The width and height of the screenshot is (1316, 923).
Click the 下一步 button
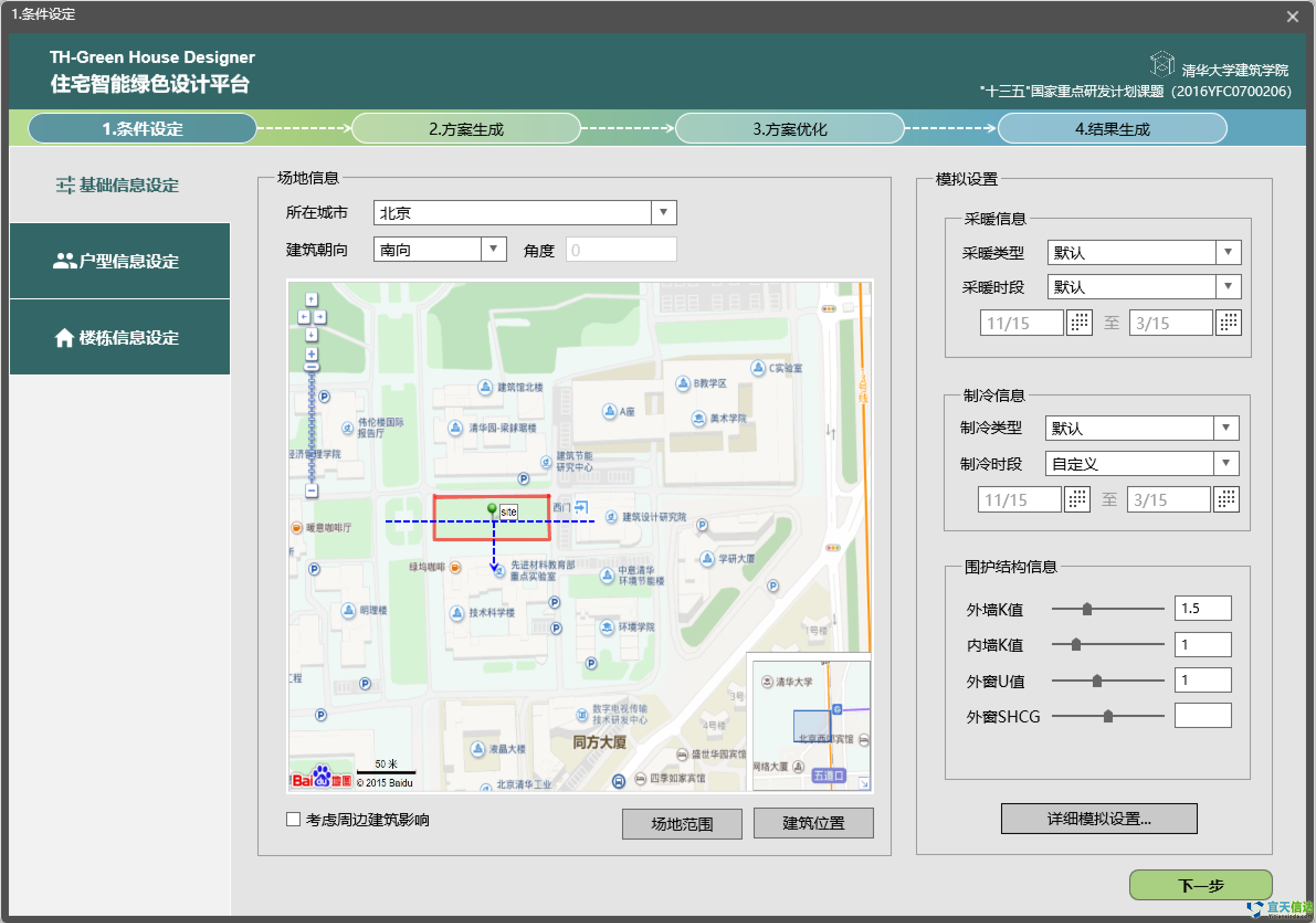(1200, 885)
